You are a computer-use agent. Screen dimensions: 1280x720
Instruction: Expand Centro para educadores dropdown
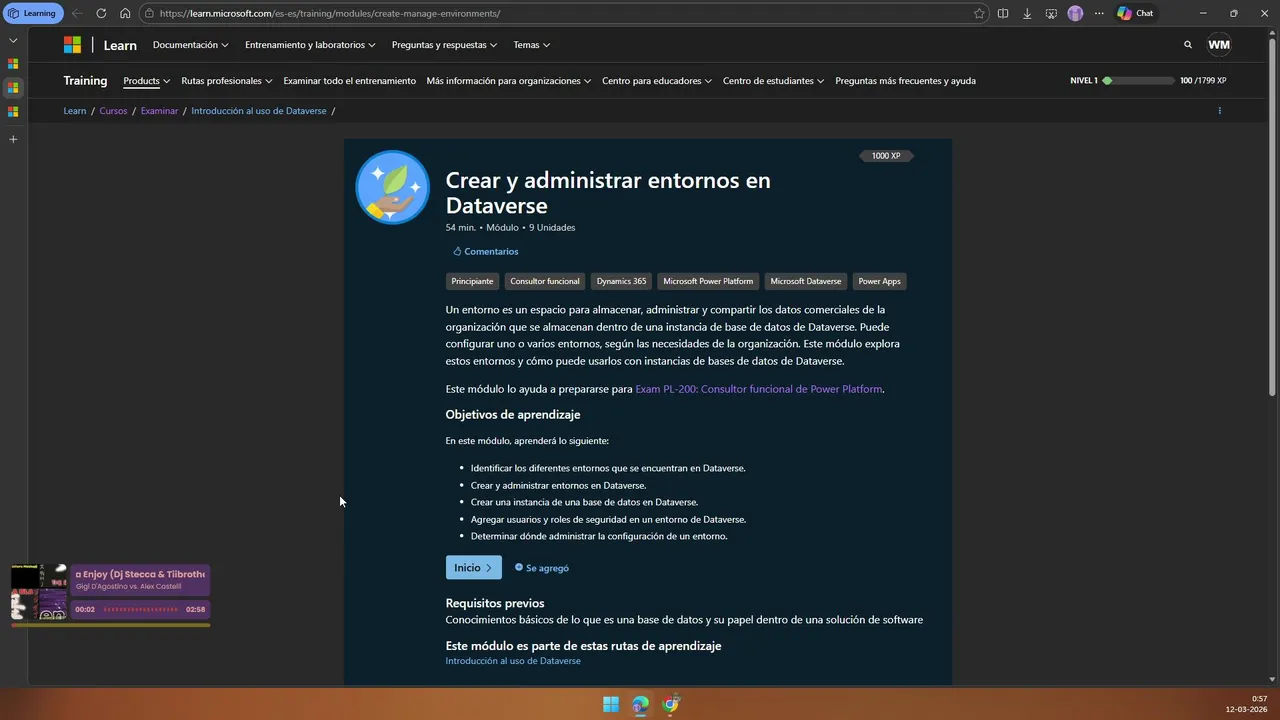[x=657, y=81]
